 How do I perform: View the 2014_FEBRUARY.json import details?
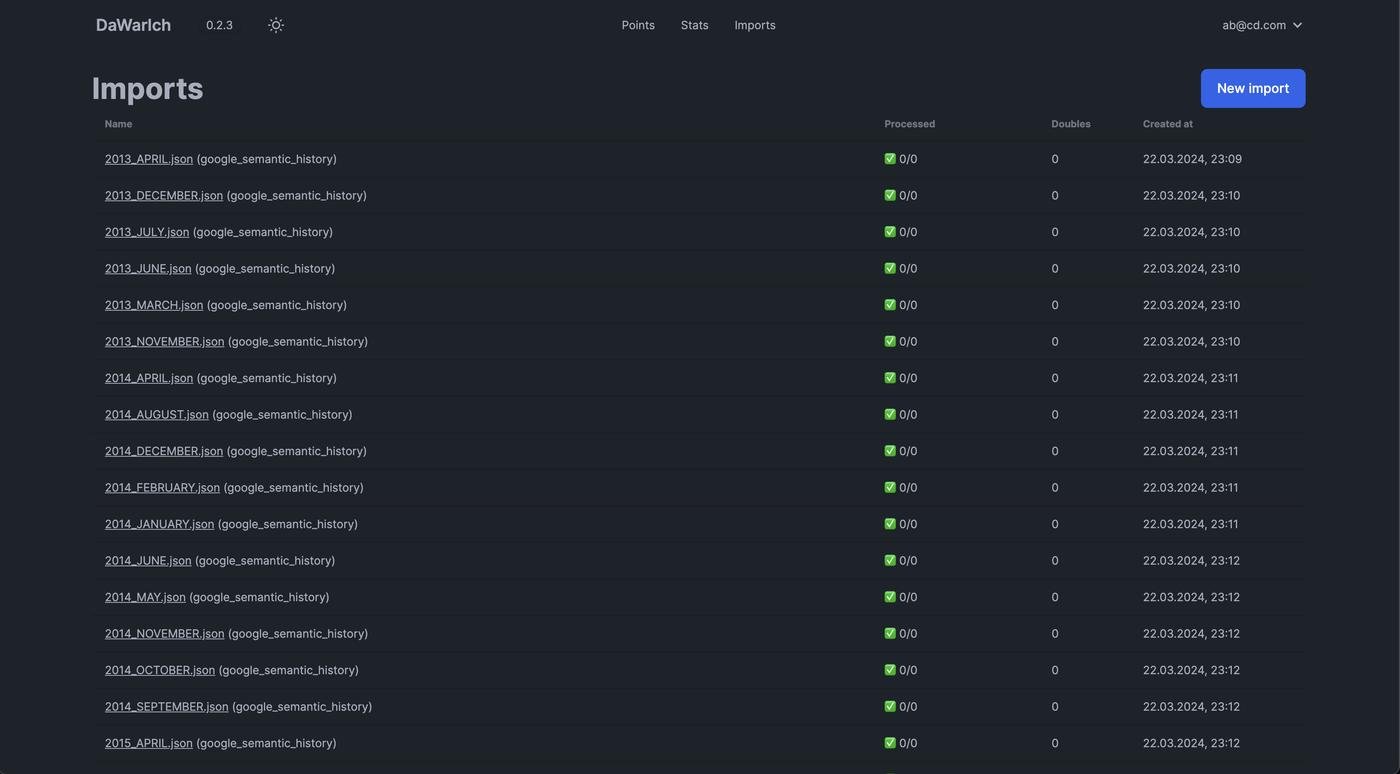(162, 488)
